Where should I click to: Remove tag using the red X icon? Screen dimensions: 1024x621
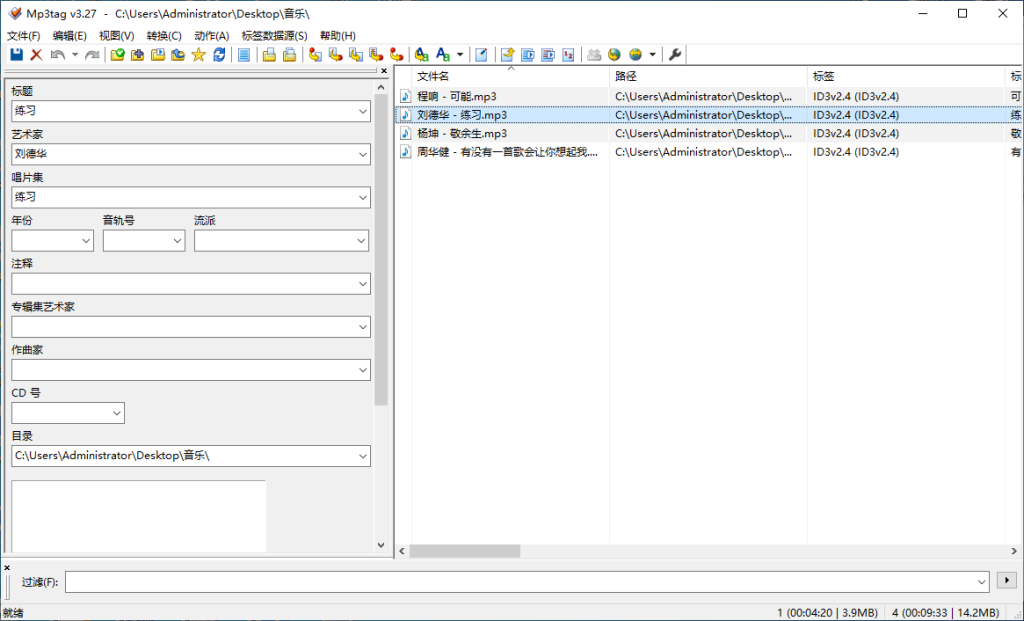[37, 55]
